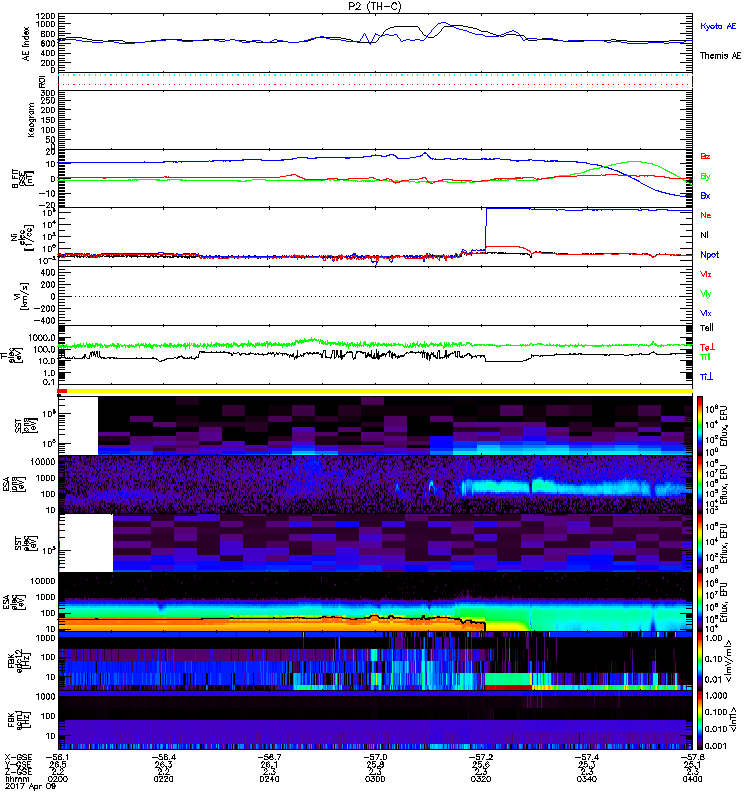750x800 pixels.
Task: Click the "0340" time tick label
Action: (587, 779)
